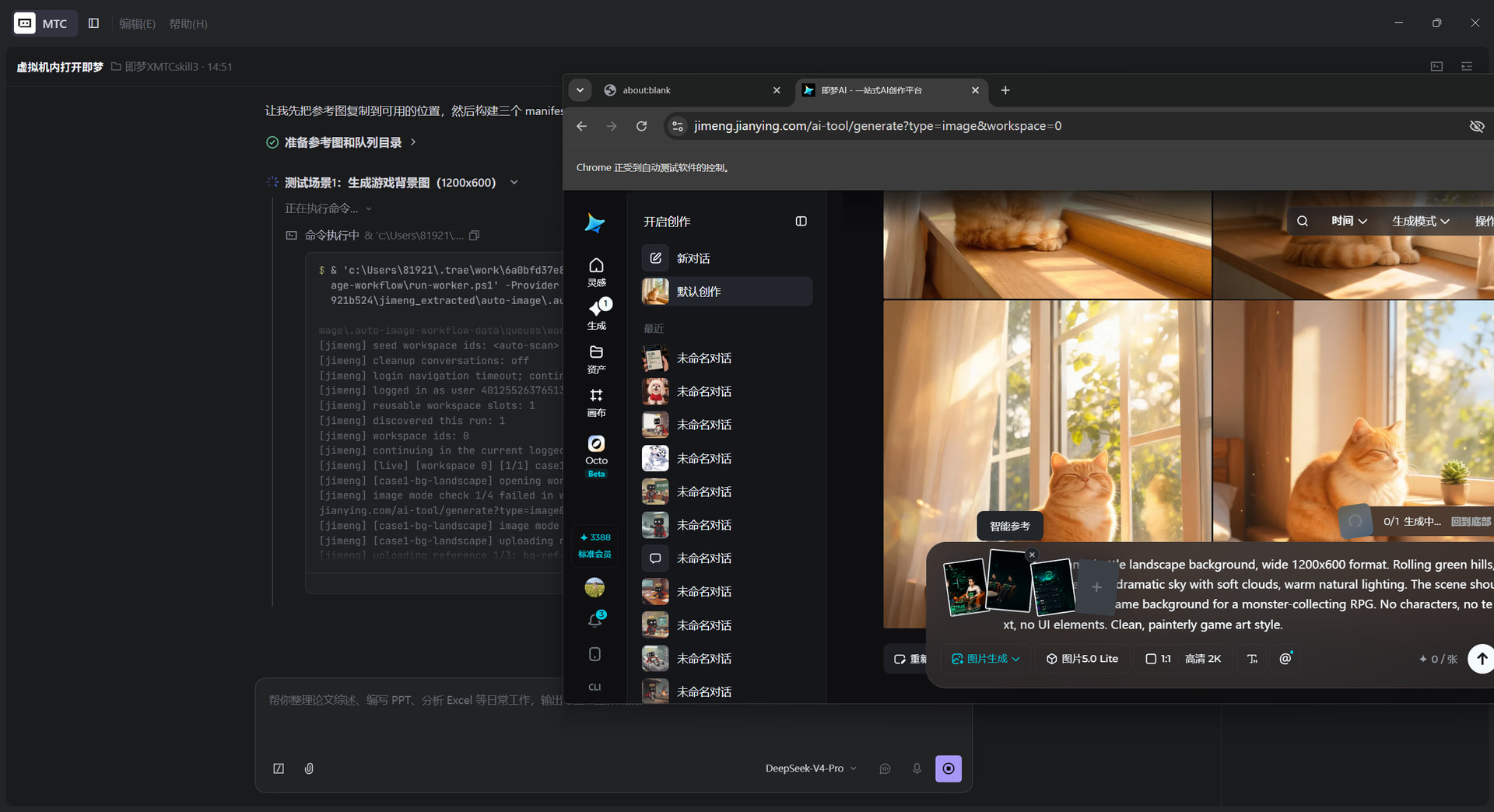Viewport: 1494px width, 812px height.
Task: View site information for jimeng.jianying.com
Action: (678, 126)
